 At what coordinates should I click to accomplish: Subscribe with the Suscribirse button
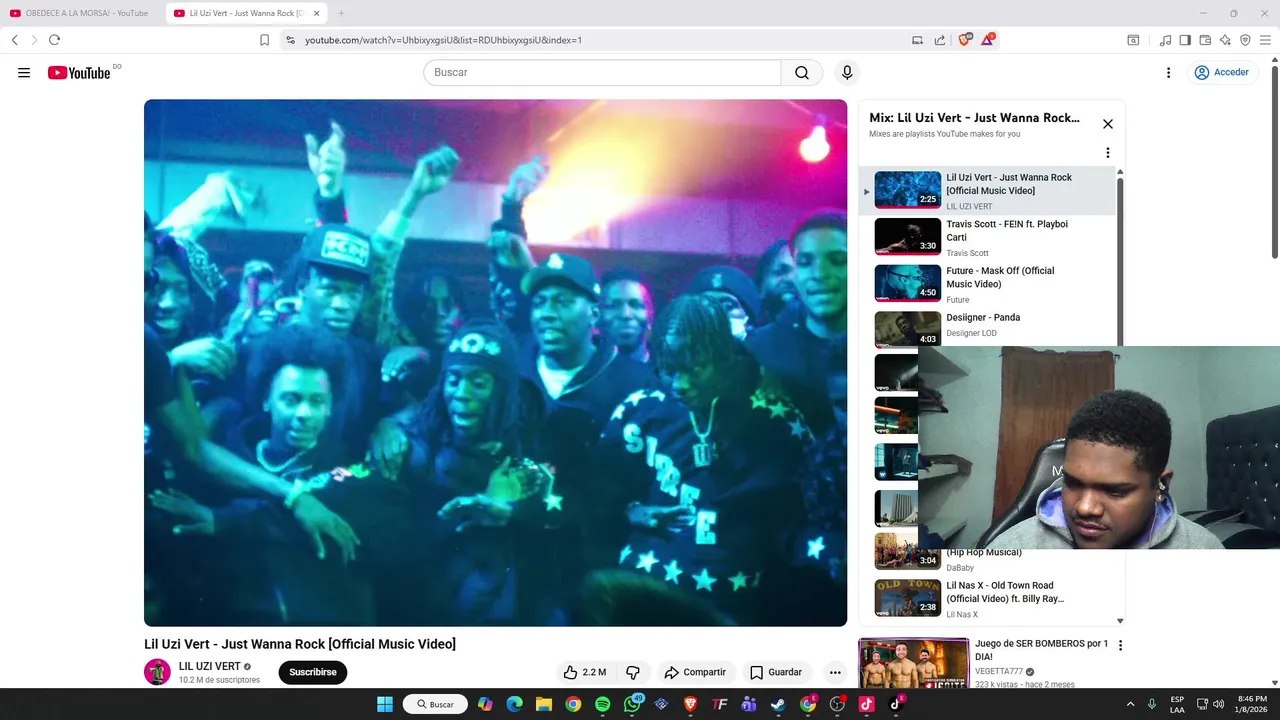click(313, 672)
